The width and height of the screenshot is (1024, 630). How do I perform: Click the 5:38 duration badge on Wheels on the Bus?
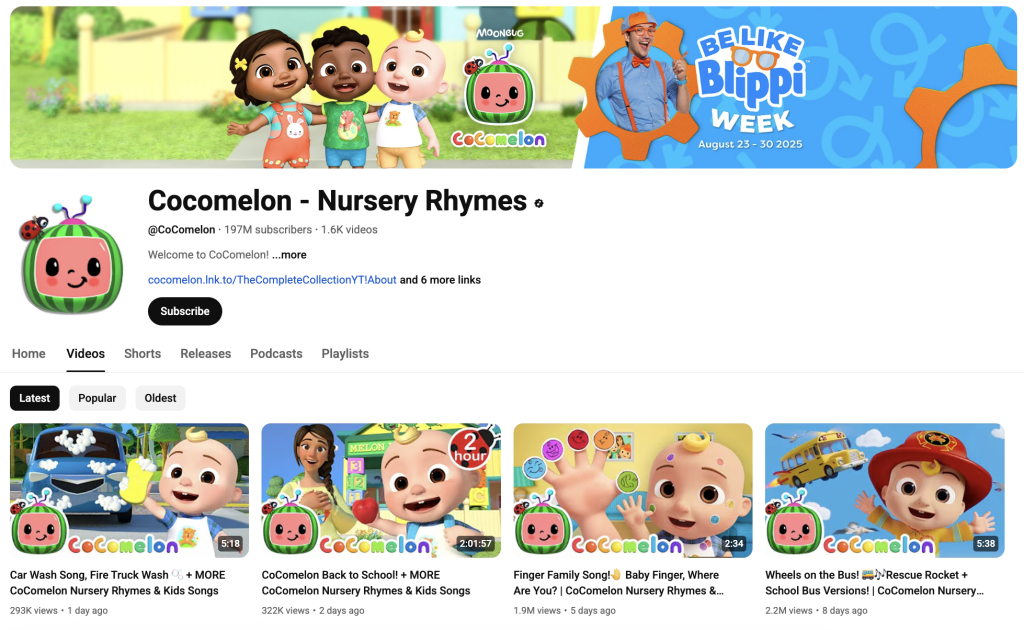(985, 543)
